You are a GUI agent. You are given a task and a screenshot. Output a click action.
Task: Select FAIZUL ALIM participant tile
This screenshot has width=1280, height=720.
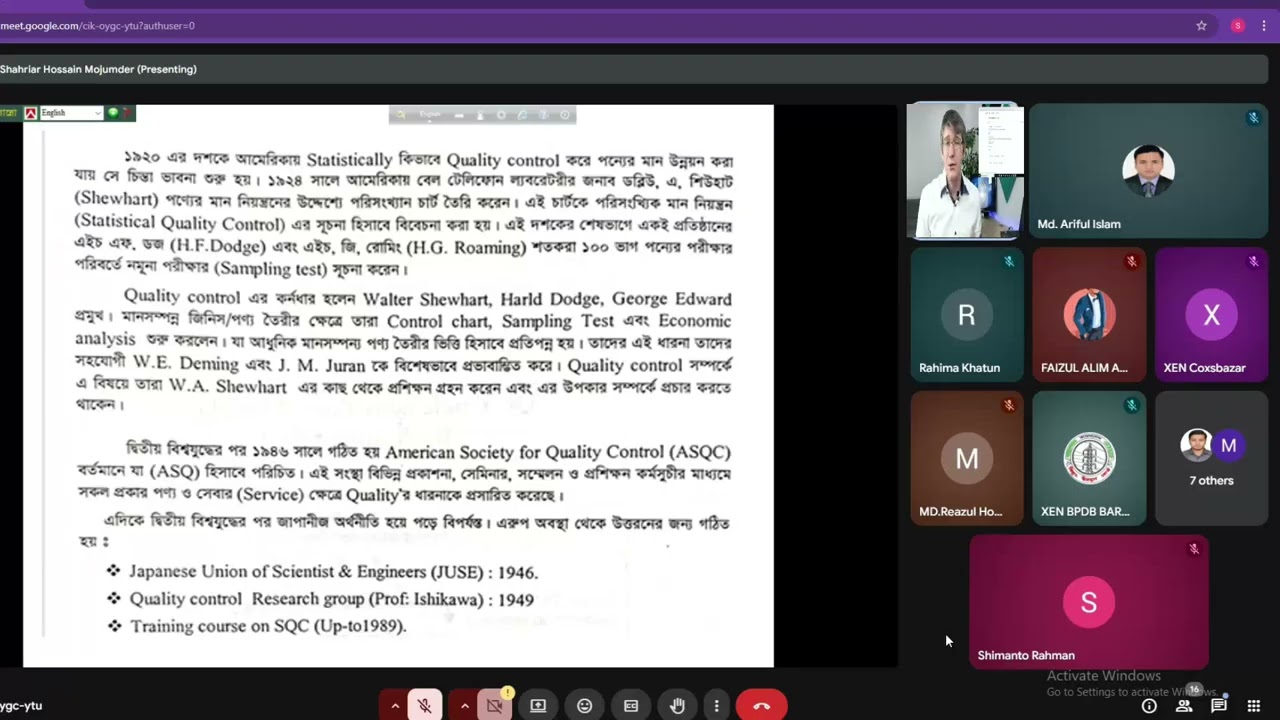coord(1089,315)
